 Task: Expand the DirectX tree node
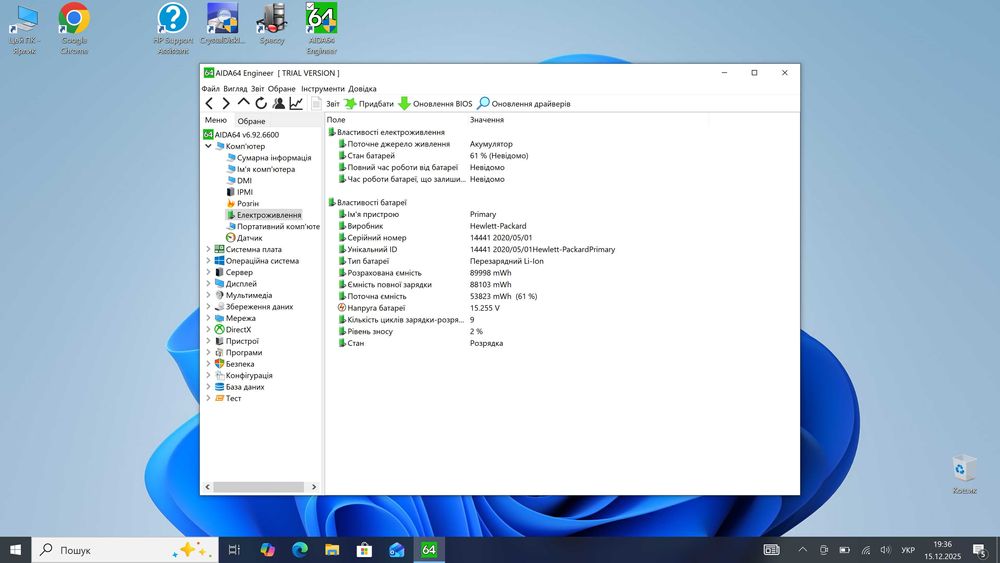click(x=208, y=330)
